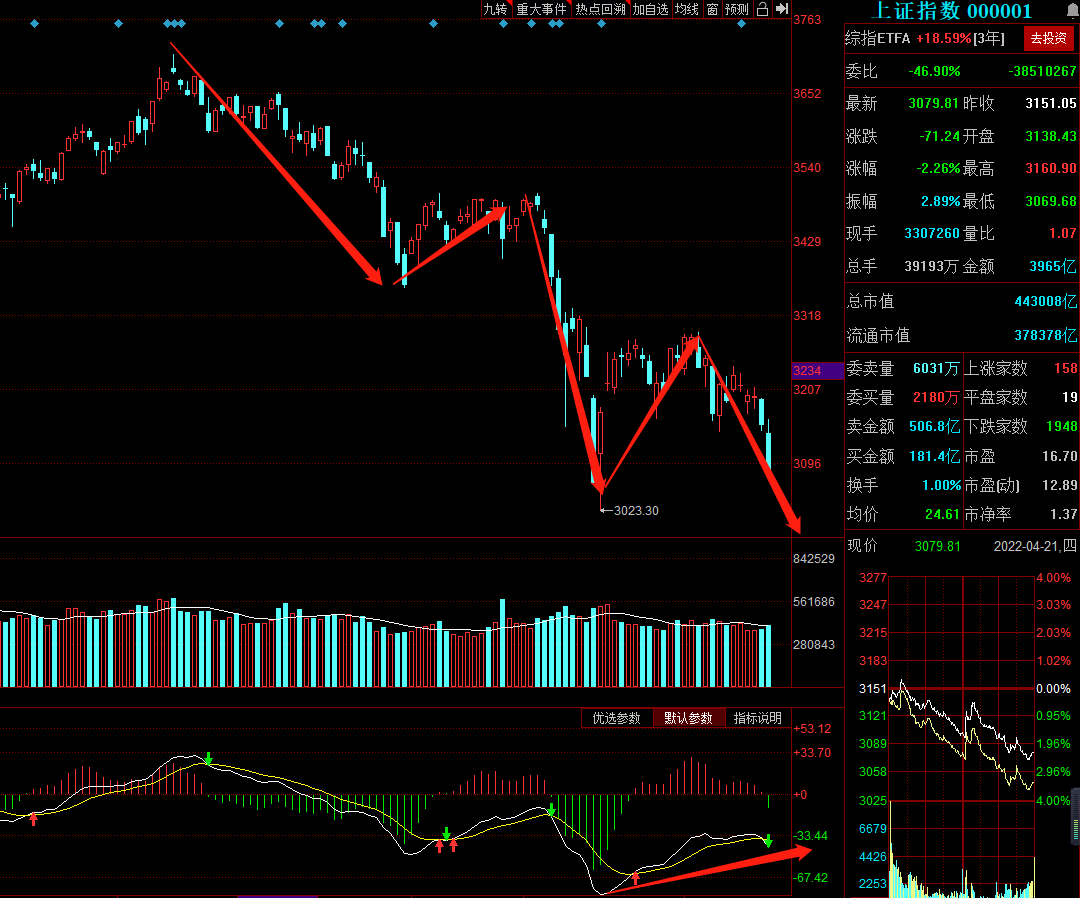The height and width of the screenshot is (898, 1080).
Task: Toggle 均线 moving average lines
Action: [687, 9]
